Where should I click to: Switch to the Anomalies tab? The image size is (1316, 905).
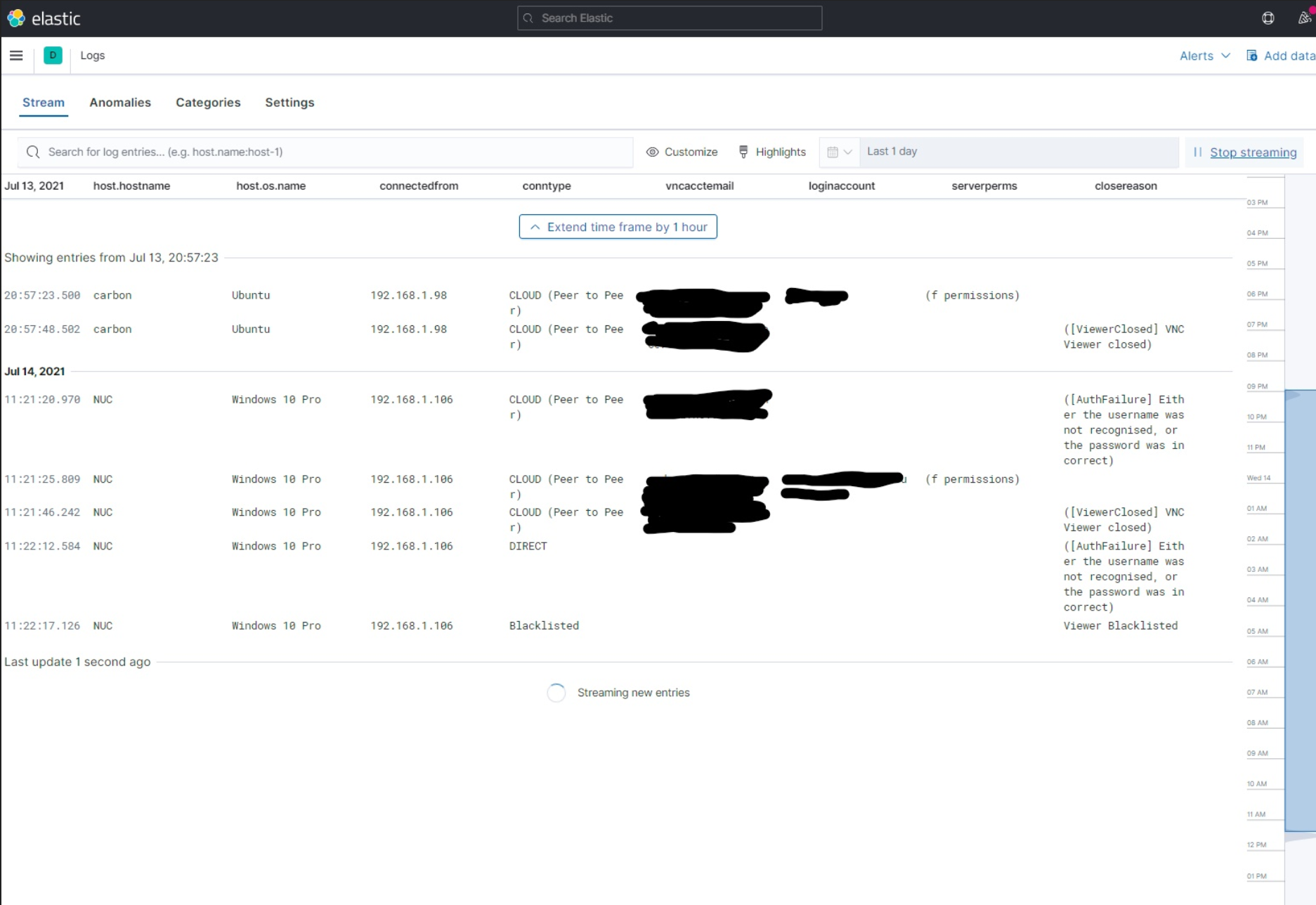[x=120, y=103]
